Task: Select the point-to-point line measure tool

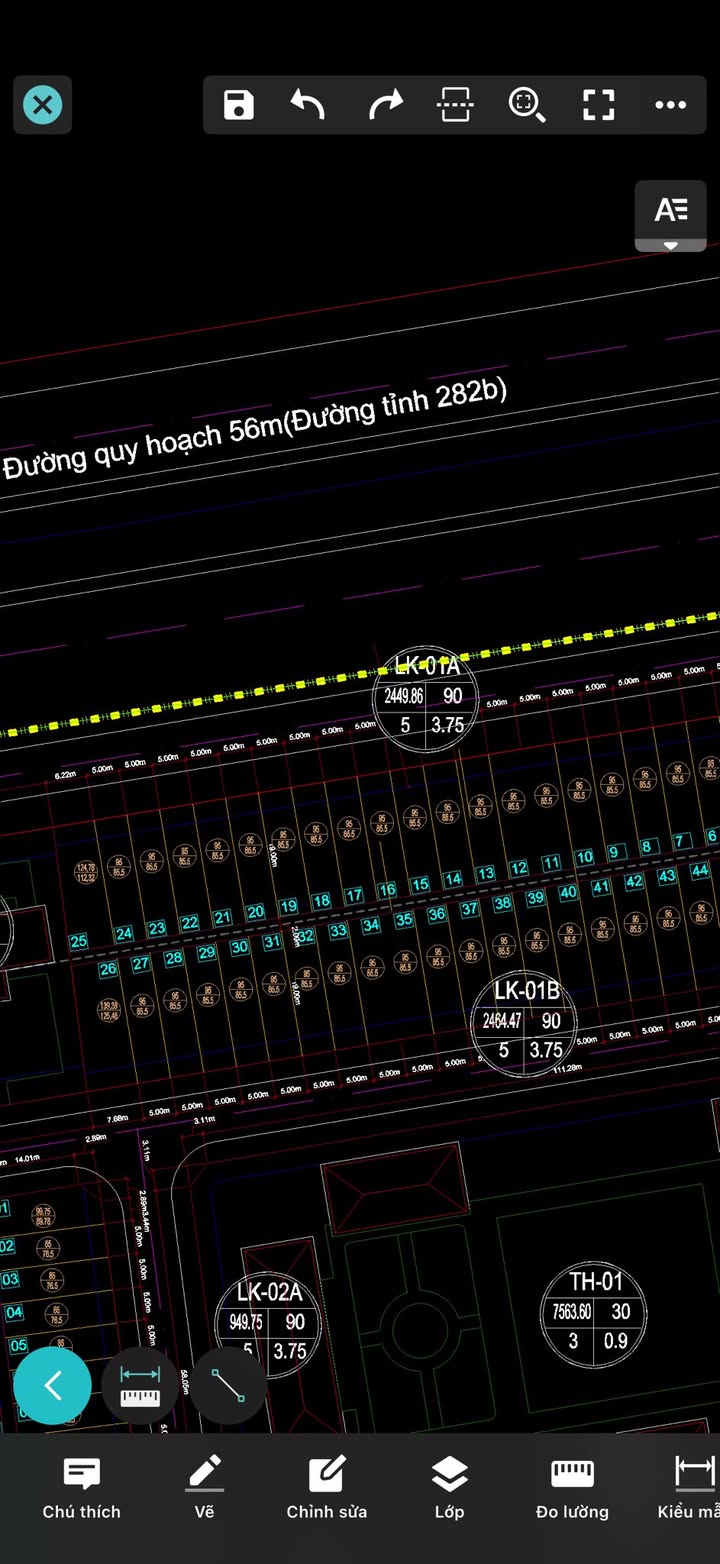Action: [228, 1385]
